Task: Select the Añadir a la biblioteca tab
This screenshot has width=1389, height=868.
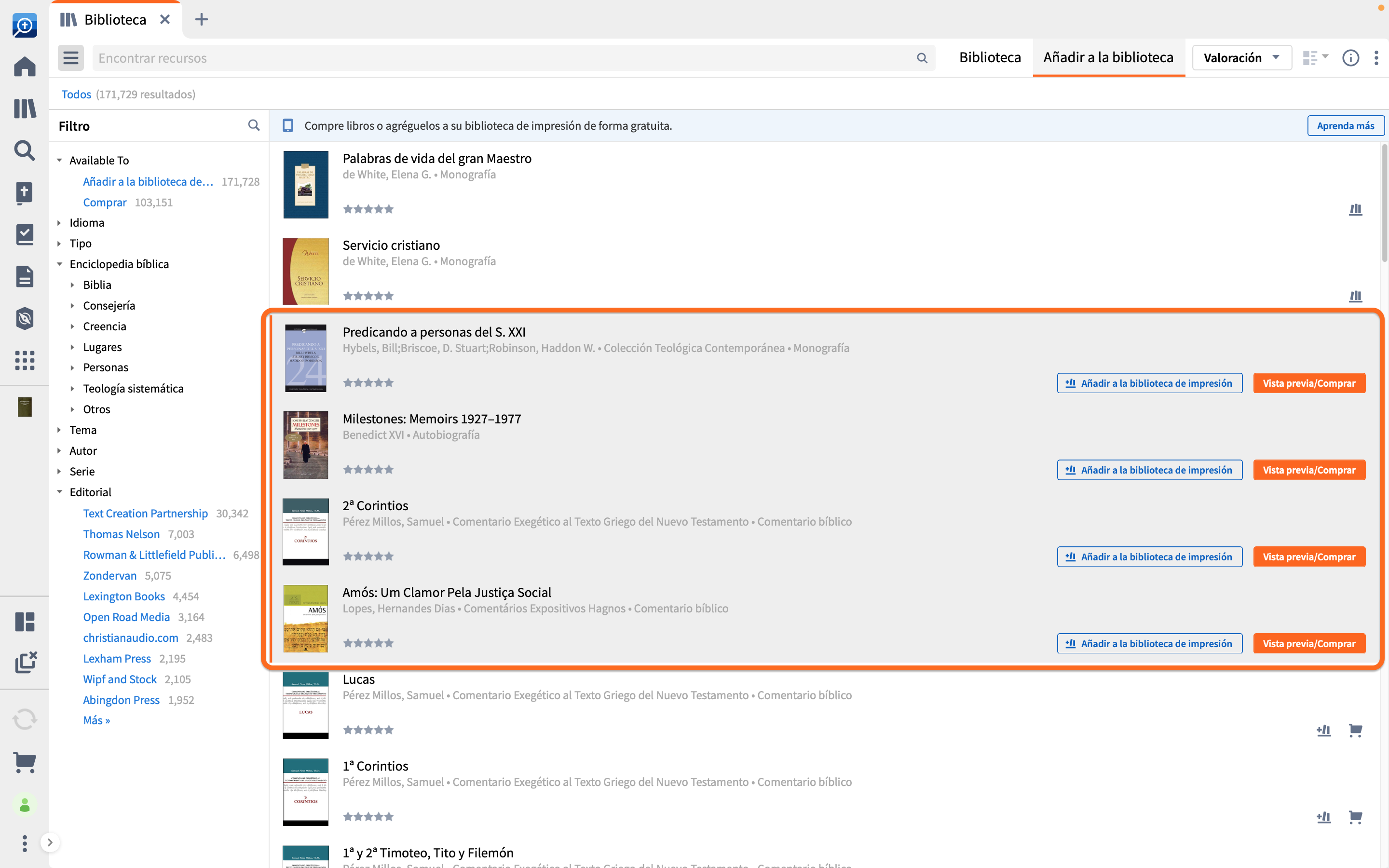Action: pos(1108,57)
